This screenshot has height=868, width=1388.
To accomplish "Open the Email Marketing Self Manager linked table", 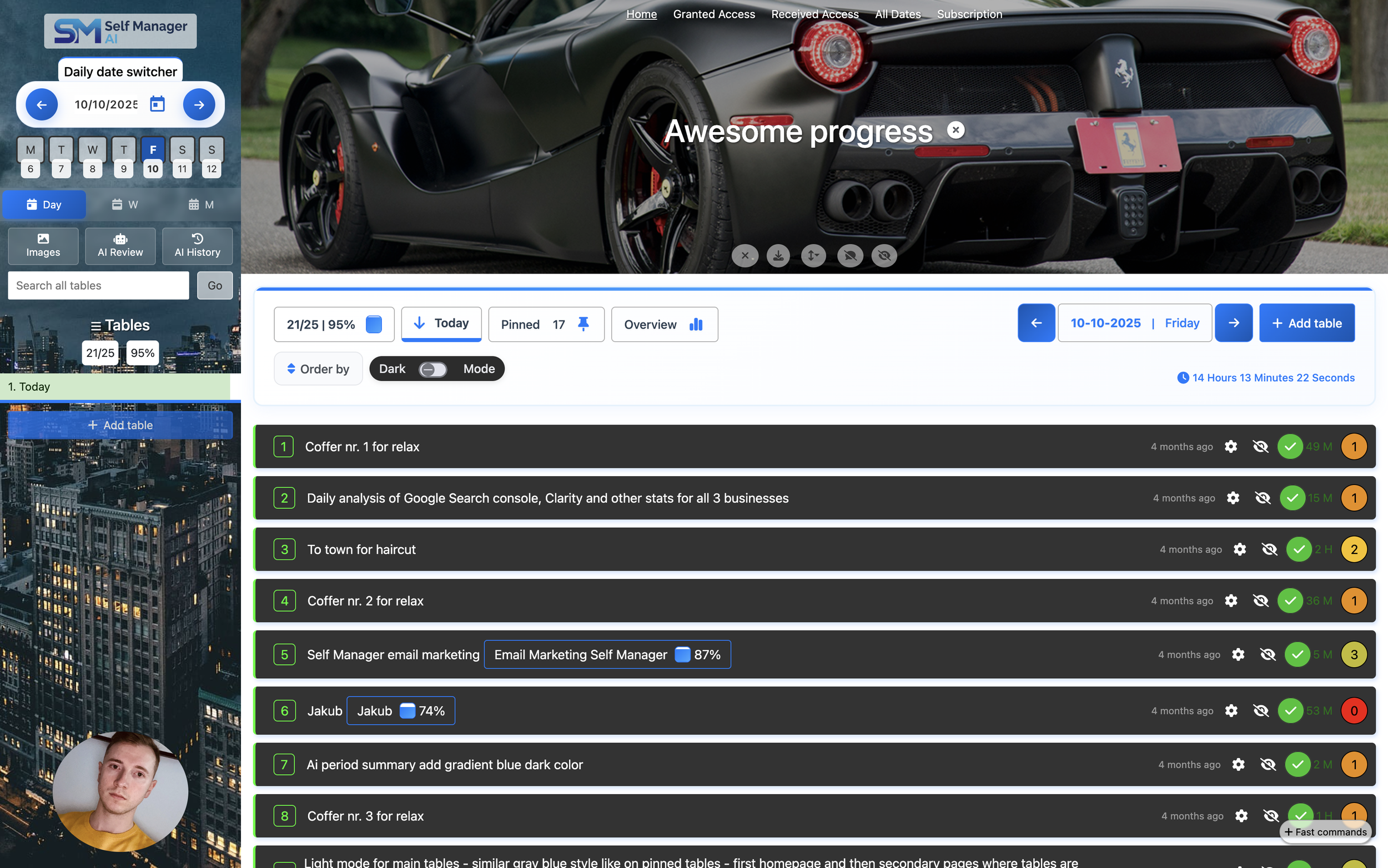I will [x=606, y=654].
